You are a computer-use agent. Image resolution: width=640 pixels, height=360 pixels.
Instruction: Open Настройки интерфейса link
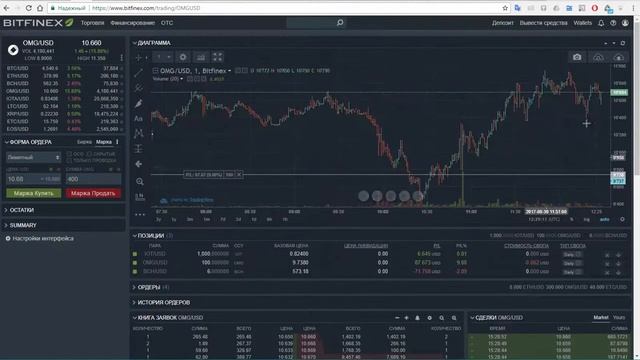click(43, 239)
